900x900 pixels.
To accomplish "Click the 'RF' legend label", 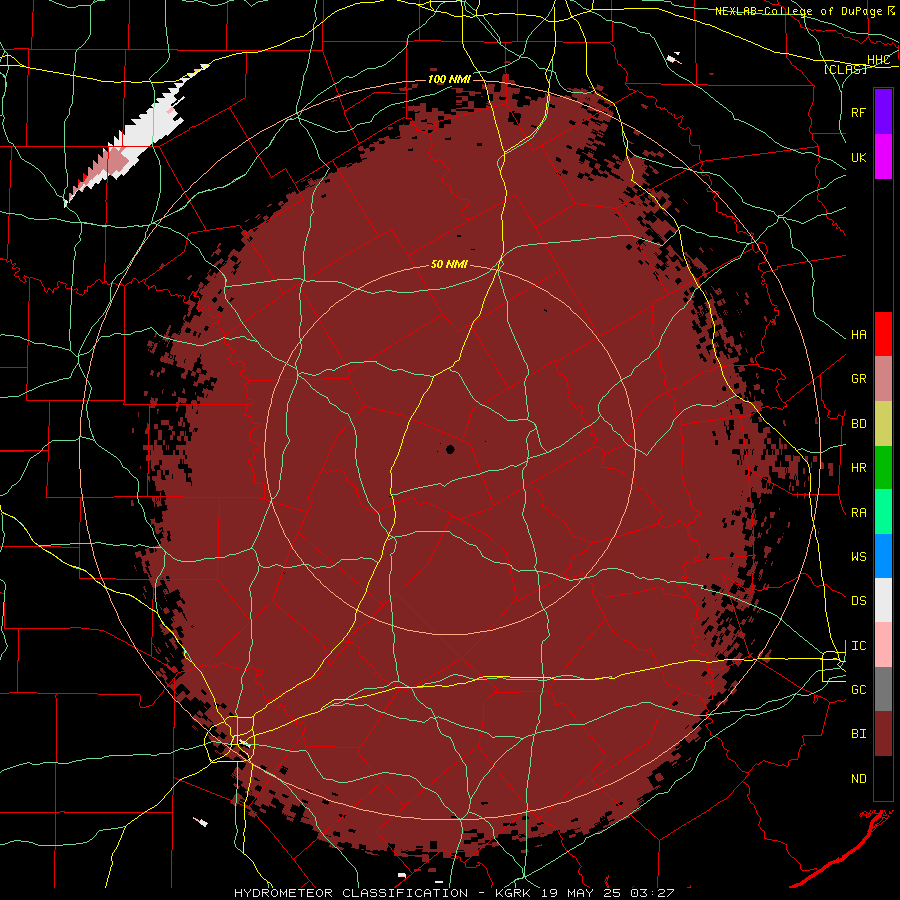I will (x=859, y=112).
